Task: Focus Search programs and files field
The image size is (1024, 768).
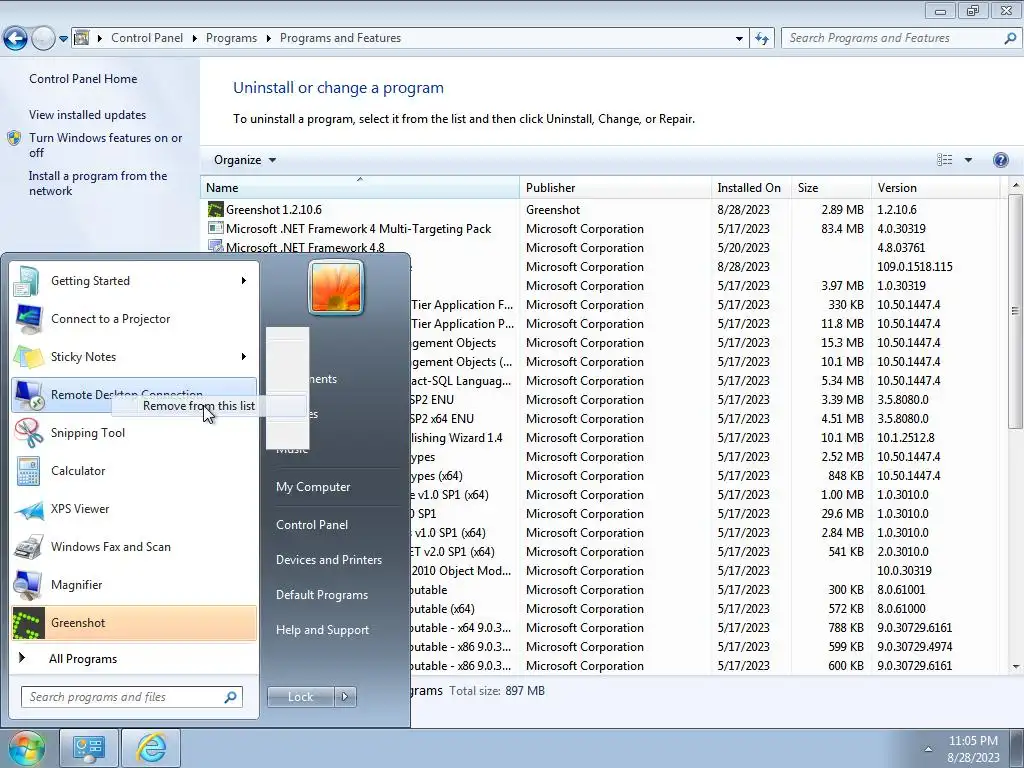Action: click(132, 697)
